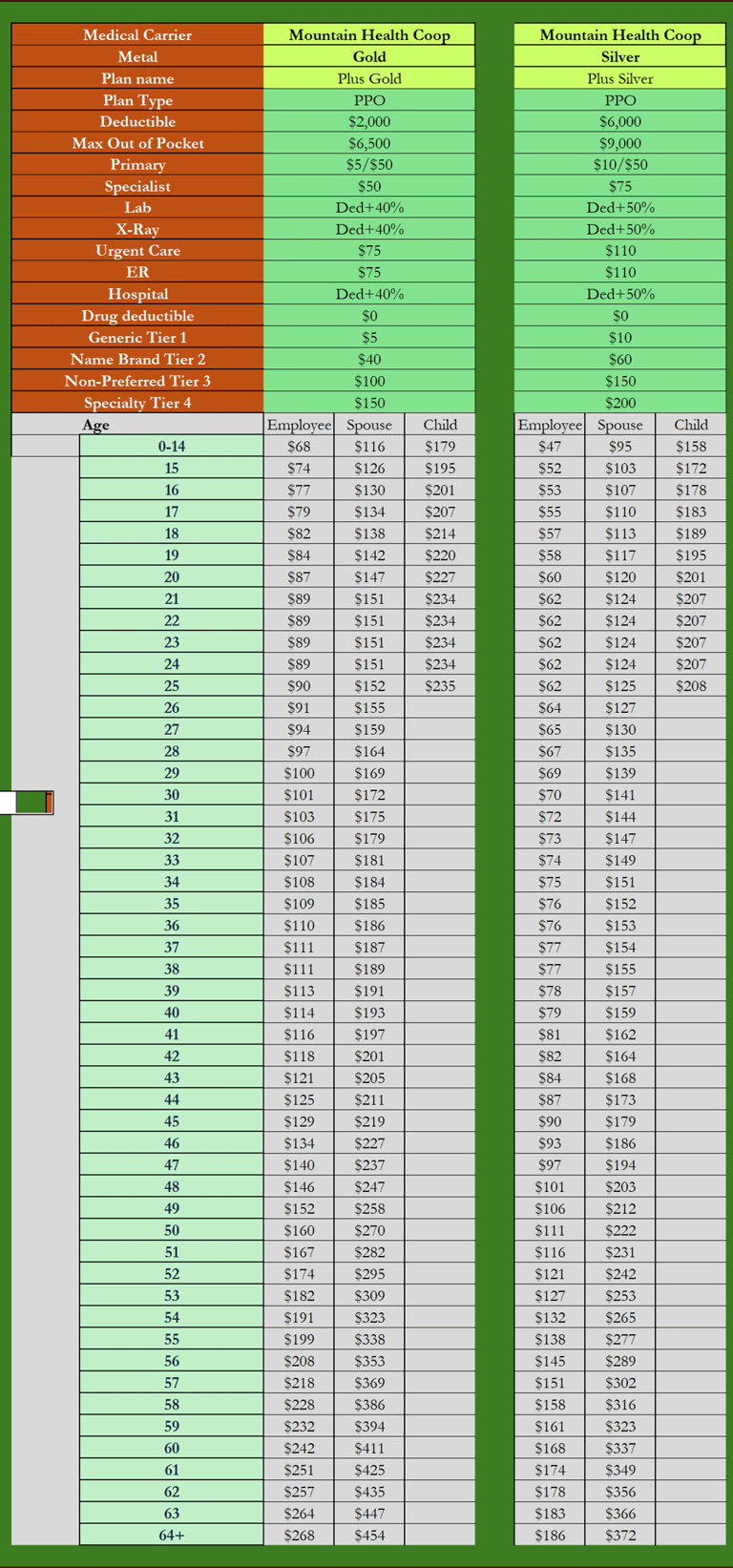
Task: Click the "$235" Gold child rate at age 25
Action: coord(440,686)
